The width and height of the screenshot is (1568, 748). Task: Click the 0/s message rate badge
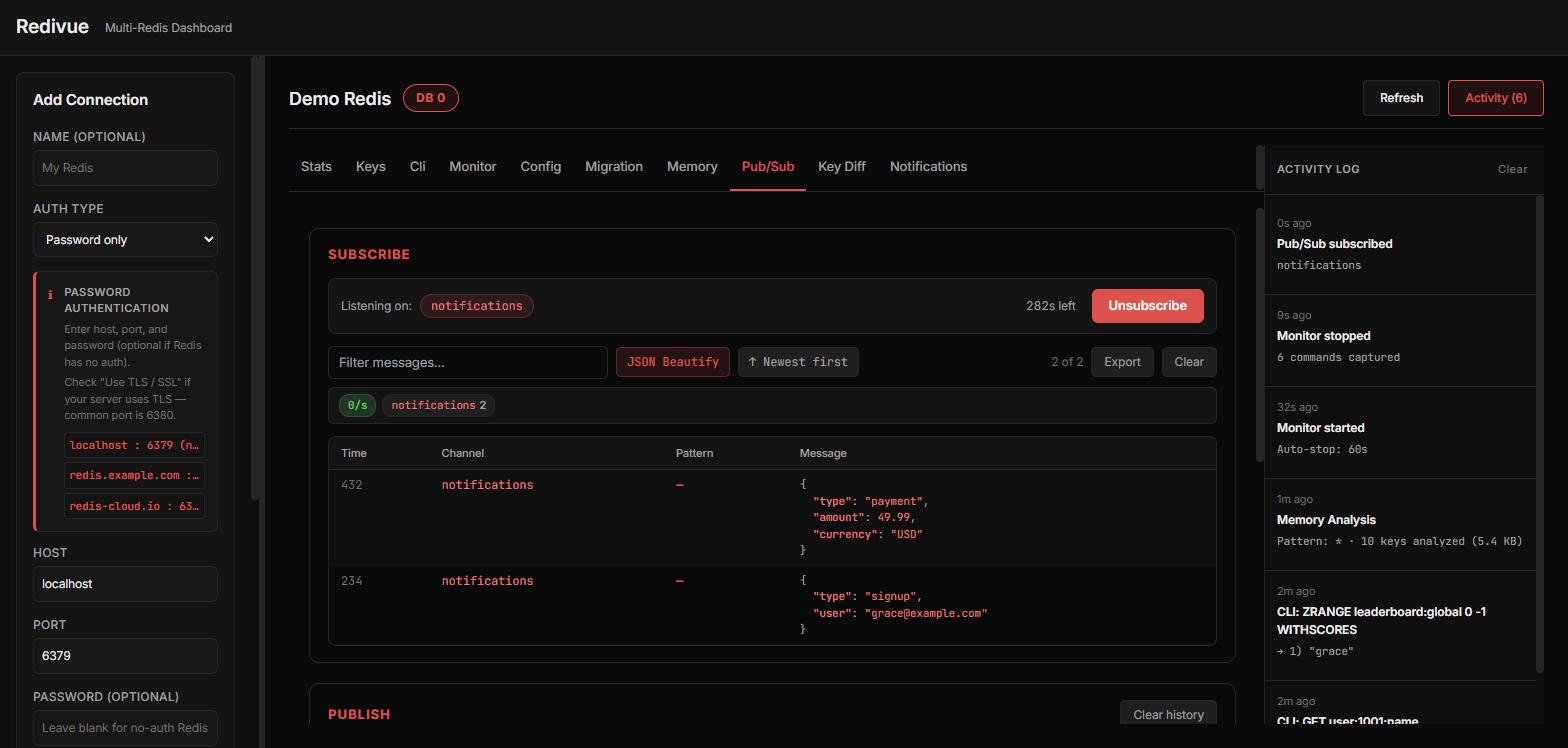tap(357, 405)
